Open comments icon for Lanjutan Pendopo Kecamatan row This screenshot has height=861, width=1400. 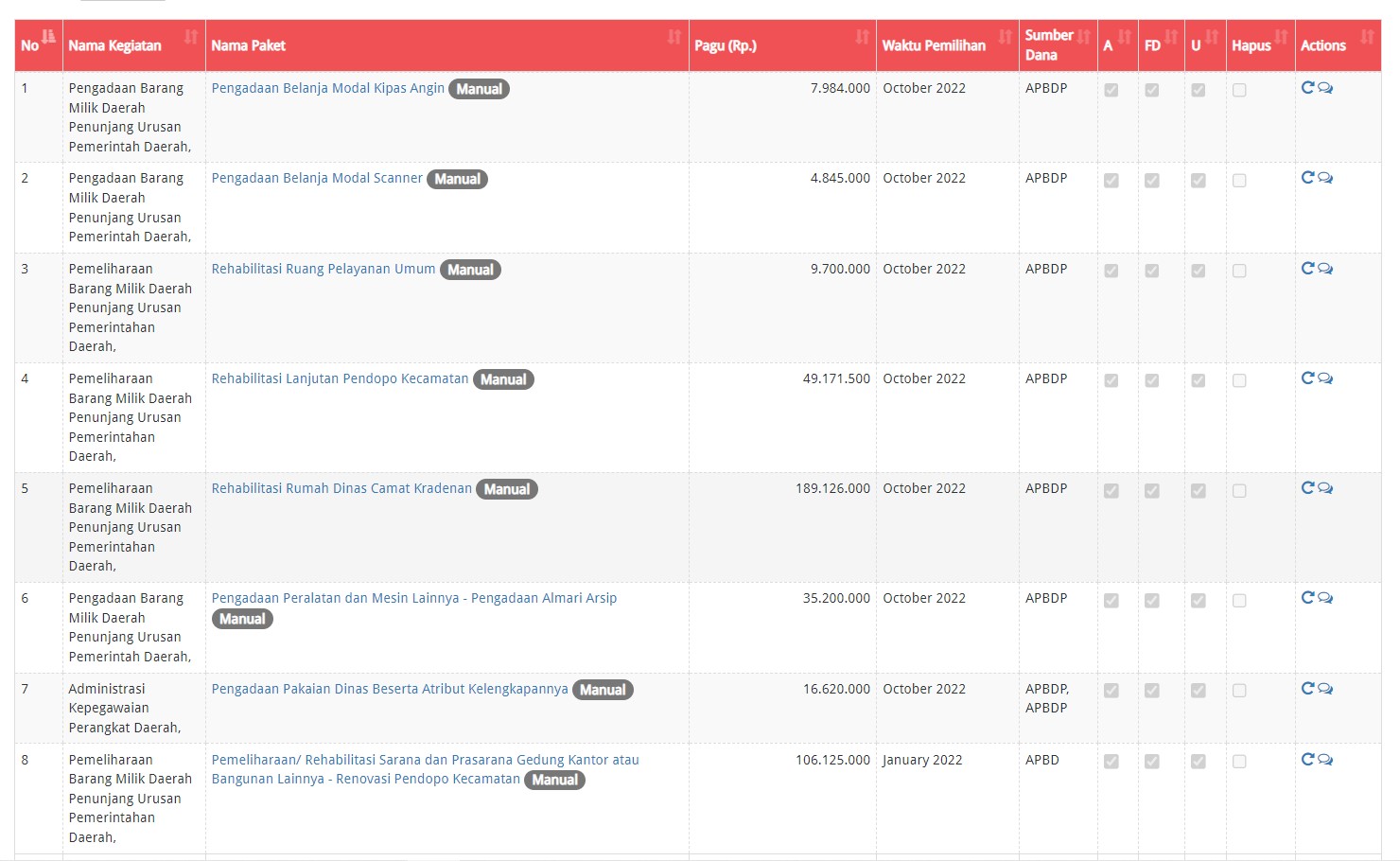click(1325, 378)
